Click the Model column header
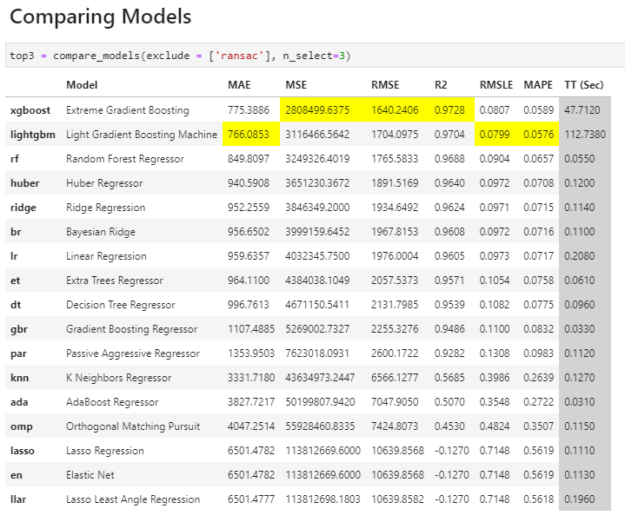This screenshot has width=625, height=522. pos(82,85)
